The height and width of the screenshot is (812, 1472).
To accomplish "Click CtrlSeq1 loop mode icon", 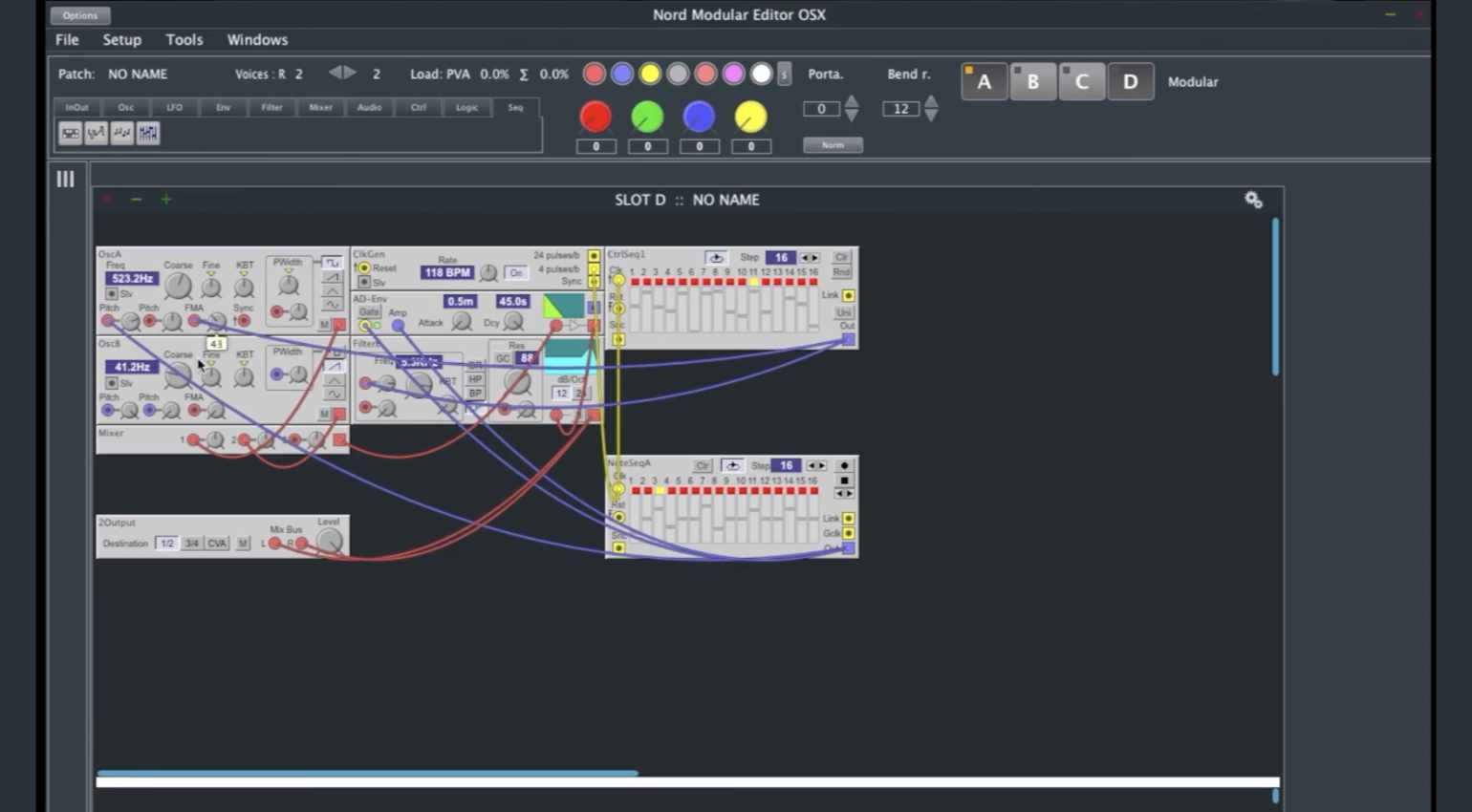I will tap(715, 258).
